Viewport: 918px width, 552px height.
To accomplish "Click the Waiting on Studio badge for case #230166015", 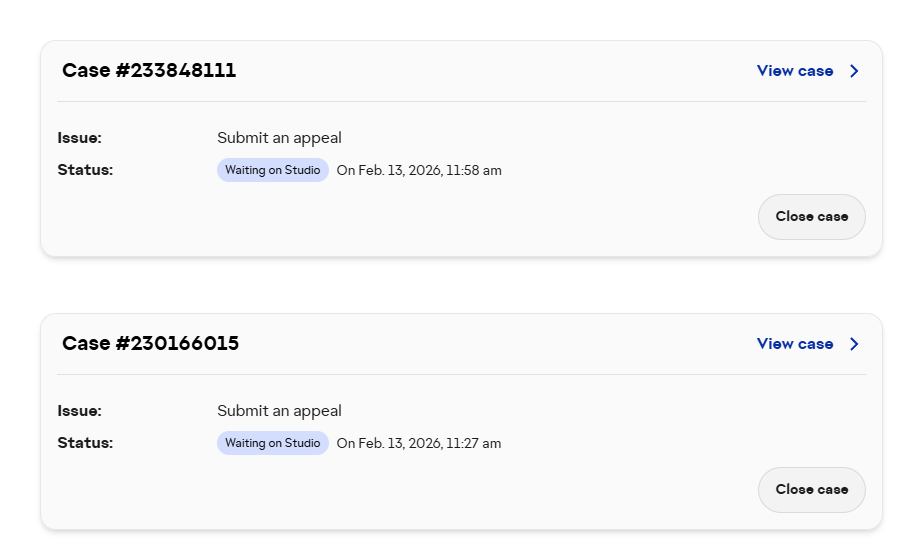I will coord(272,443).
